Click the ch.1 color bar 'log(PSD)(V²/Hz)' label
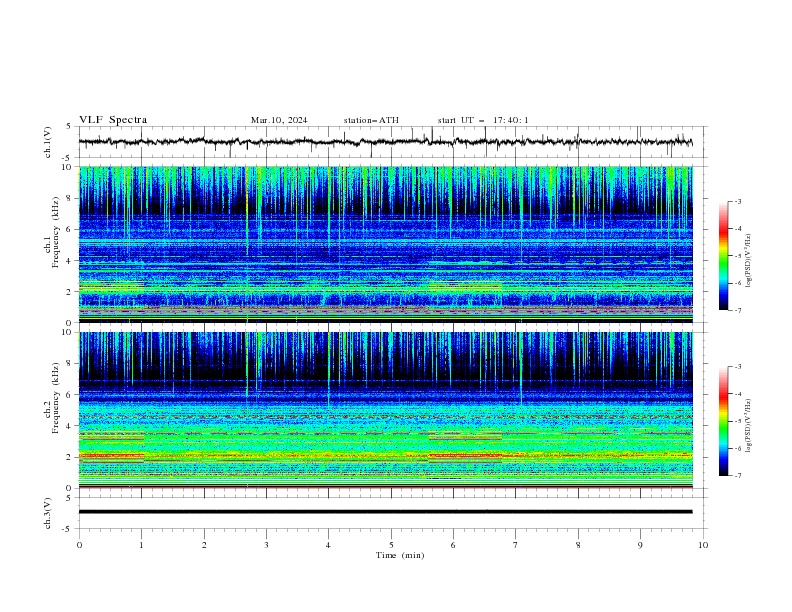 [748, 261]
